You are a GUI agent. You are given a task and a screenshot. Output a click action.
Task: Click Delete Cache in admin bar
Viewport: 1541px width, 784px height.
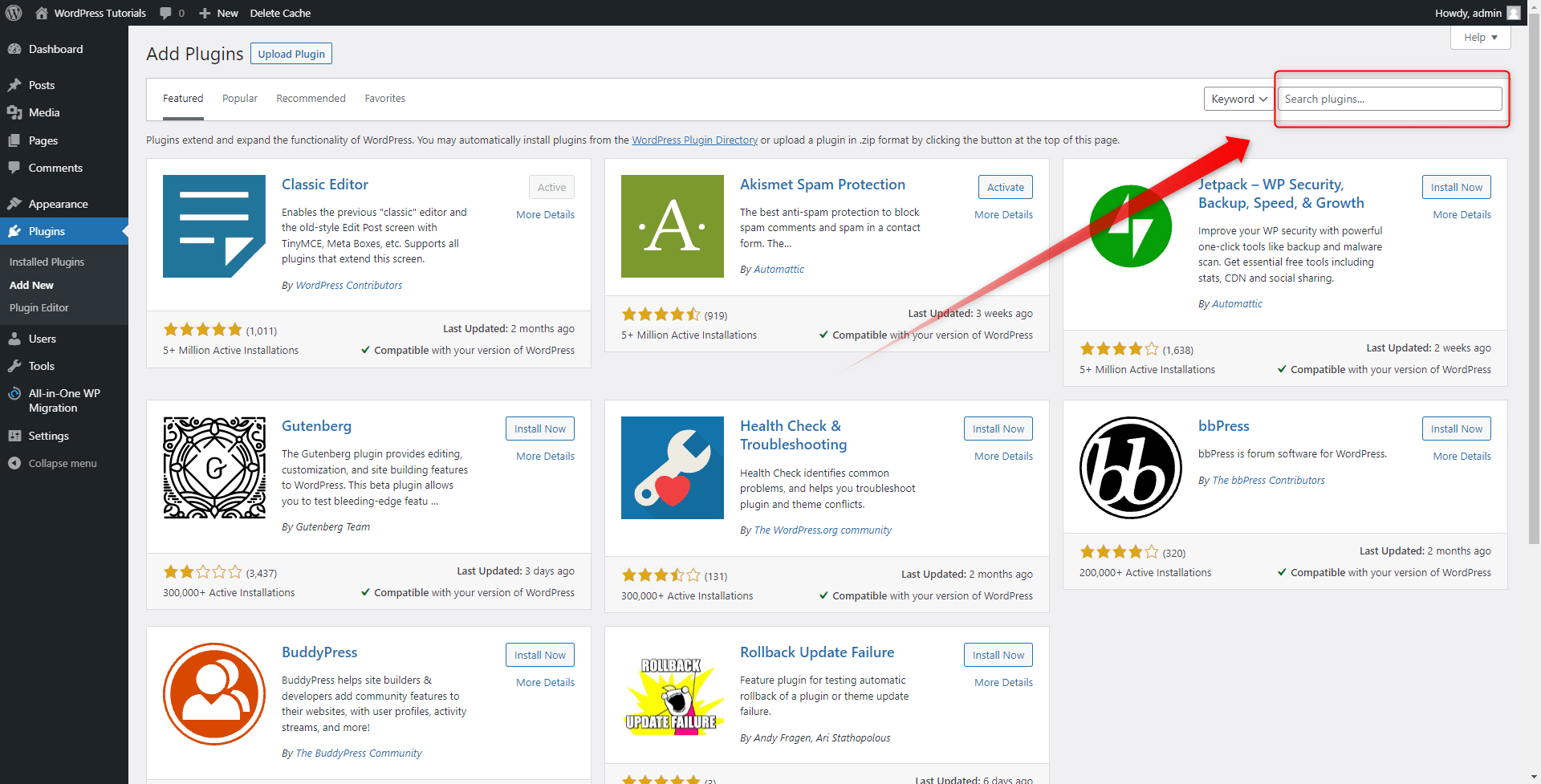coord(280,13)
